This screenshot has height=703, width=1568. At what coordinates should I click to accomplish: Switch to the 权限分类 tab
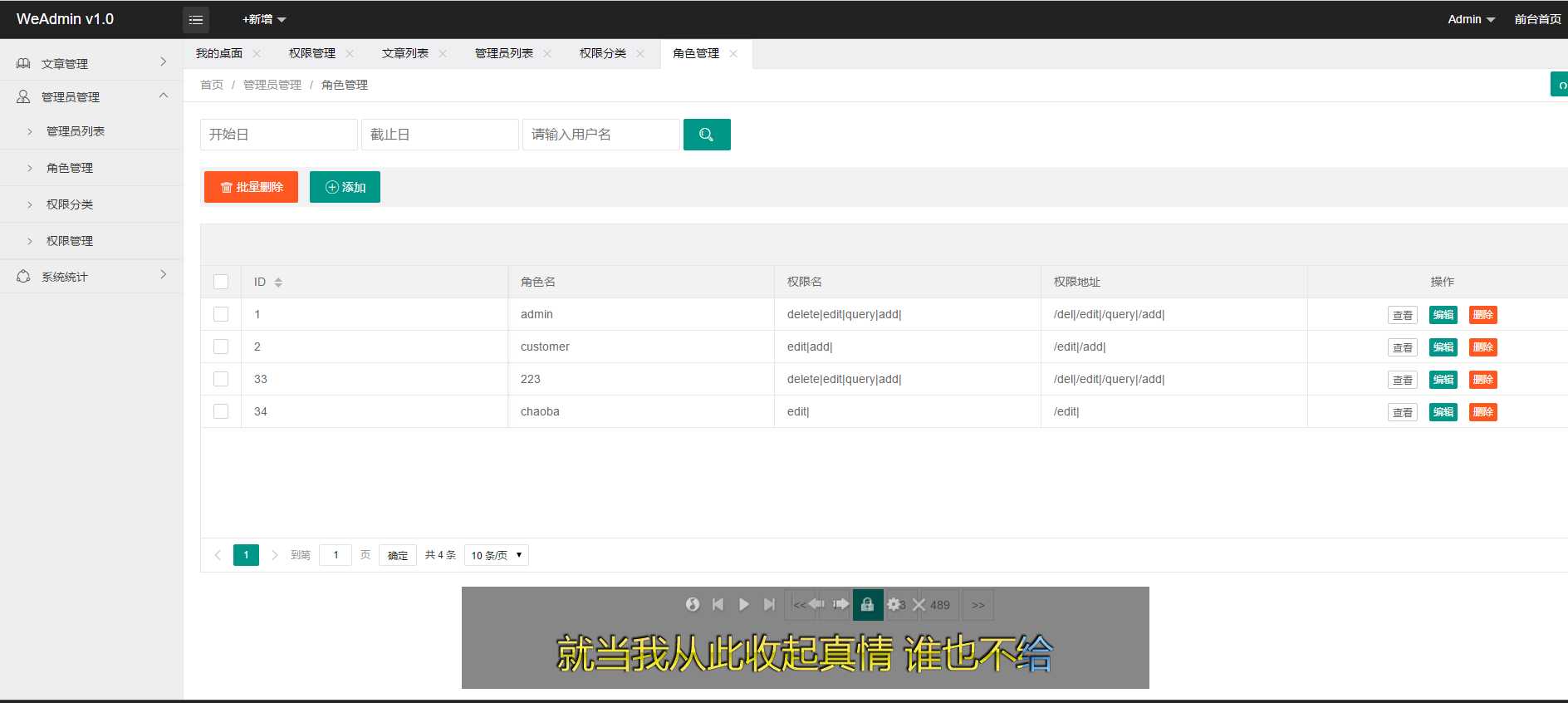pyautogui.click(x=603, y=53)
